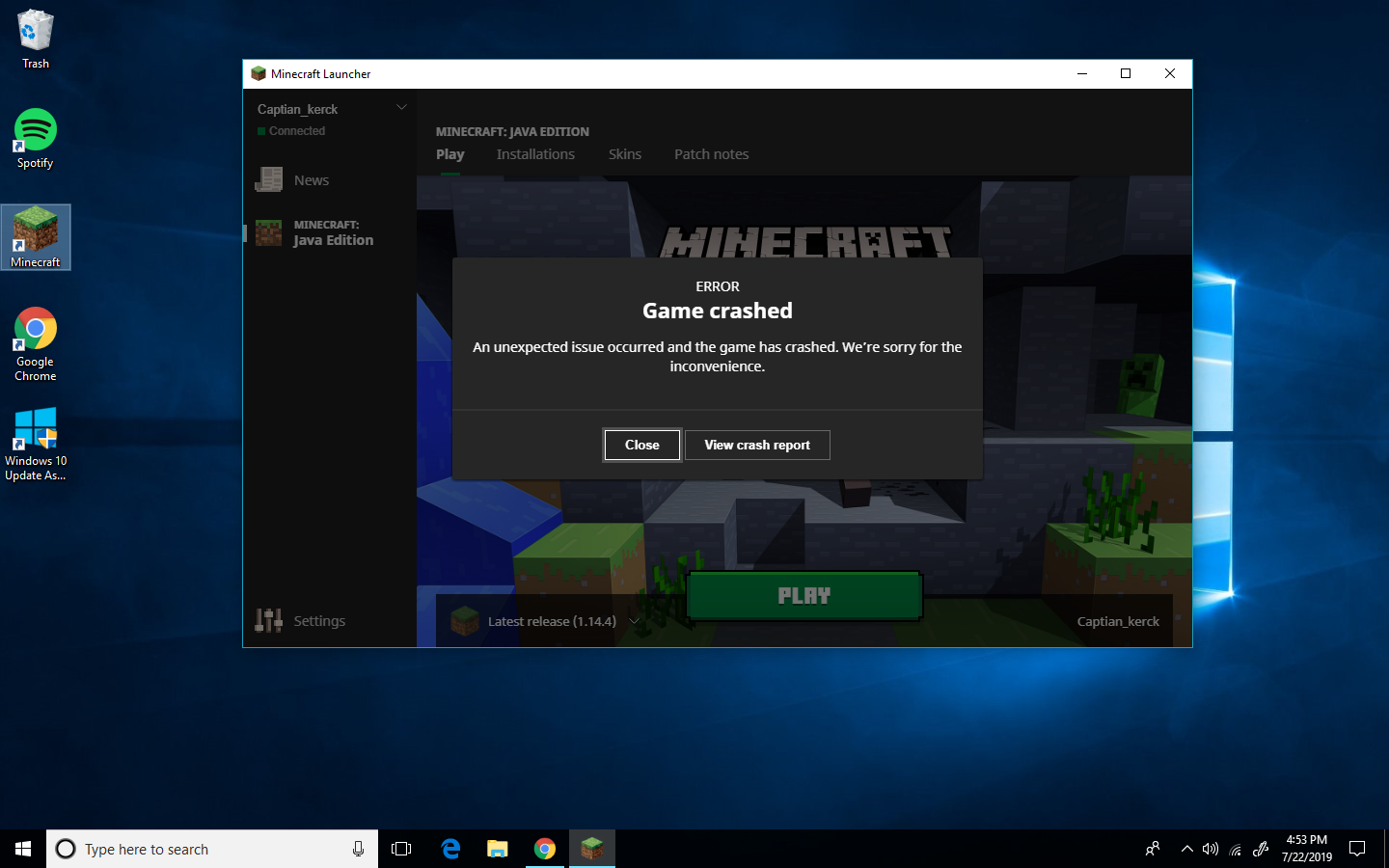This screenshot has width=1389, height=868.
Task: Select the Play tab
Action: click(x=449, y=154)
